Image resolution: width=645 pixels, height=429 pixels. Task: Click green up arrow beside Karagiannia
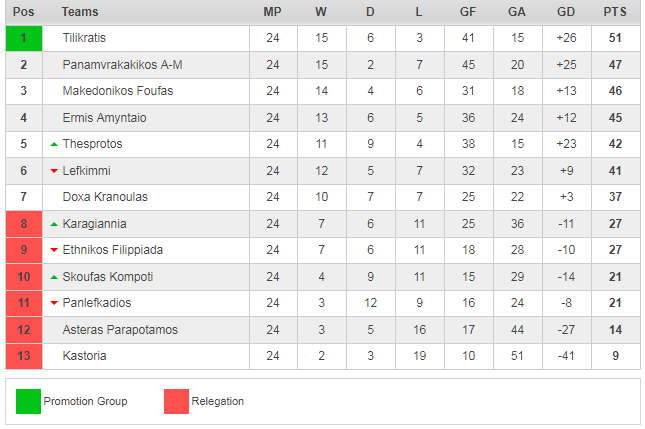pos(54,224)
